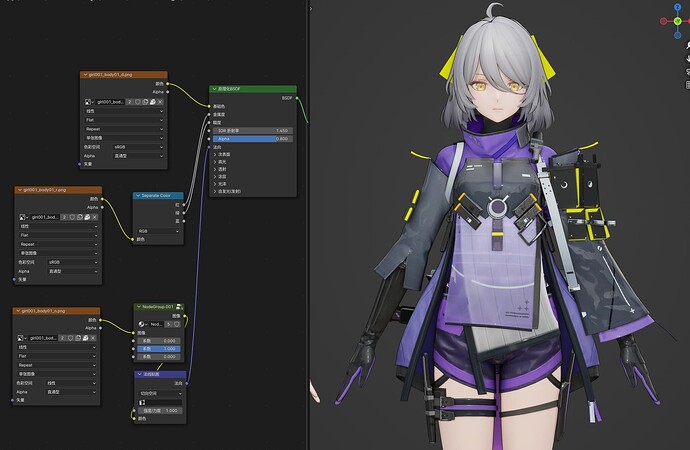Click 法向 output socket of 法线贴图 node
Screen dimensions: 690x450
click(x=187, y=383)
